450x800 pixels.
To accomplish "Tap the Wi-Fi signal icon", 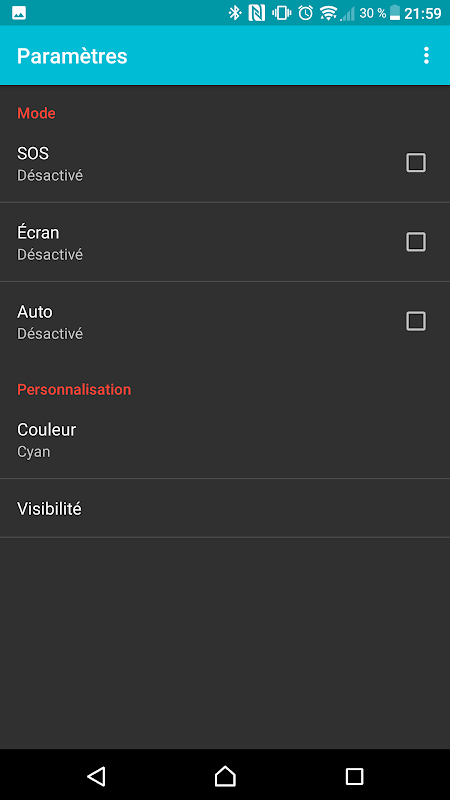I will coord(329,13).
